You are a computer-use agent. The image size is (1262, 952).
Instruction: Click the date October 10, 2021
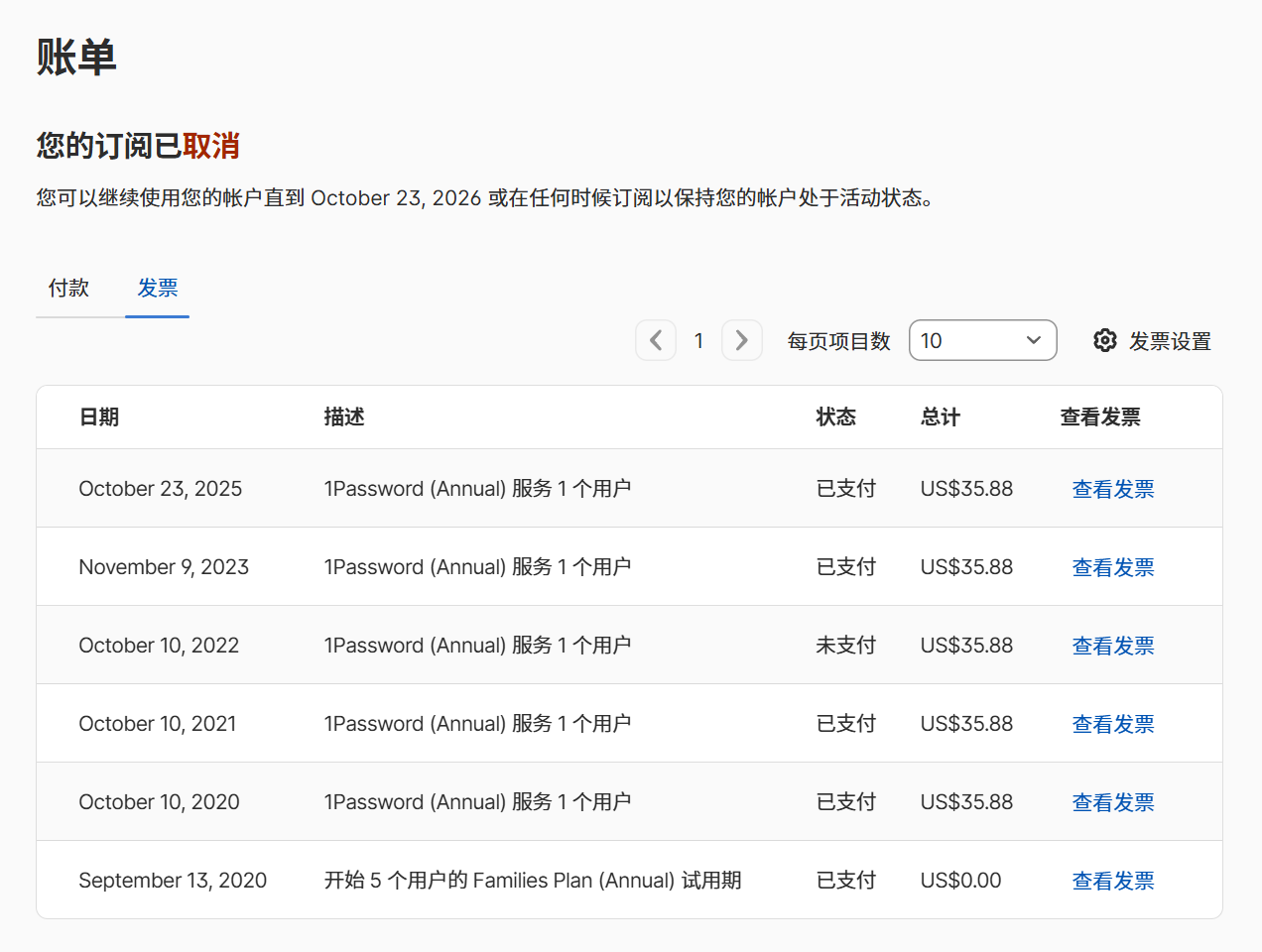click(158, 724)
